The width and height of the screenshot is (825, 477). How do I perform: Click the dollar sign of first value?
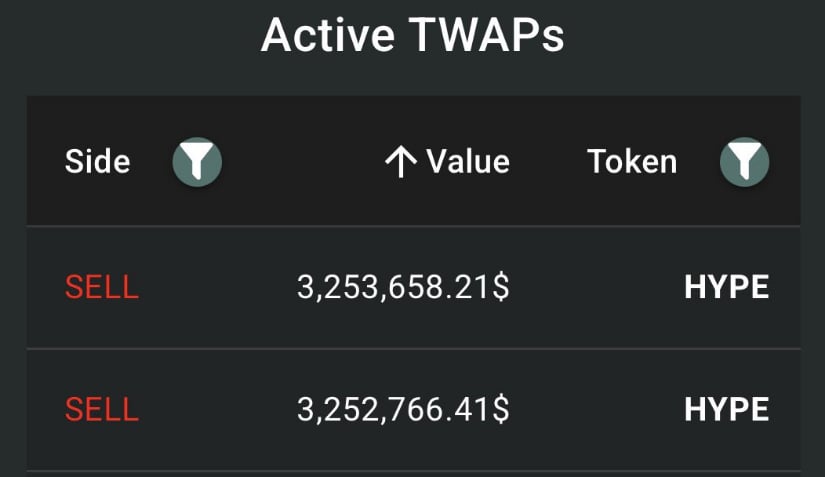coord(501,288)
